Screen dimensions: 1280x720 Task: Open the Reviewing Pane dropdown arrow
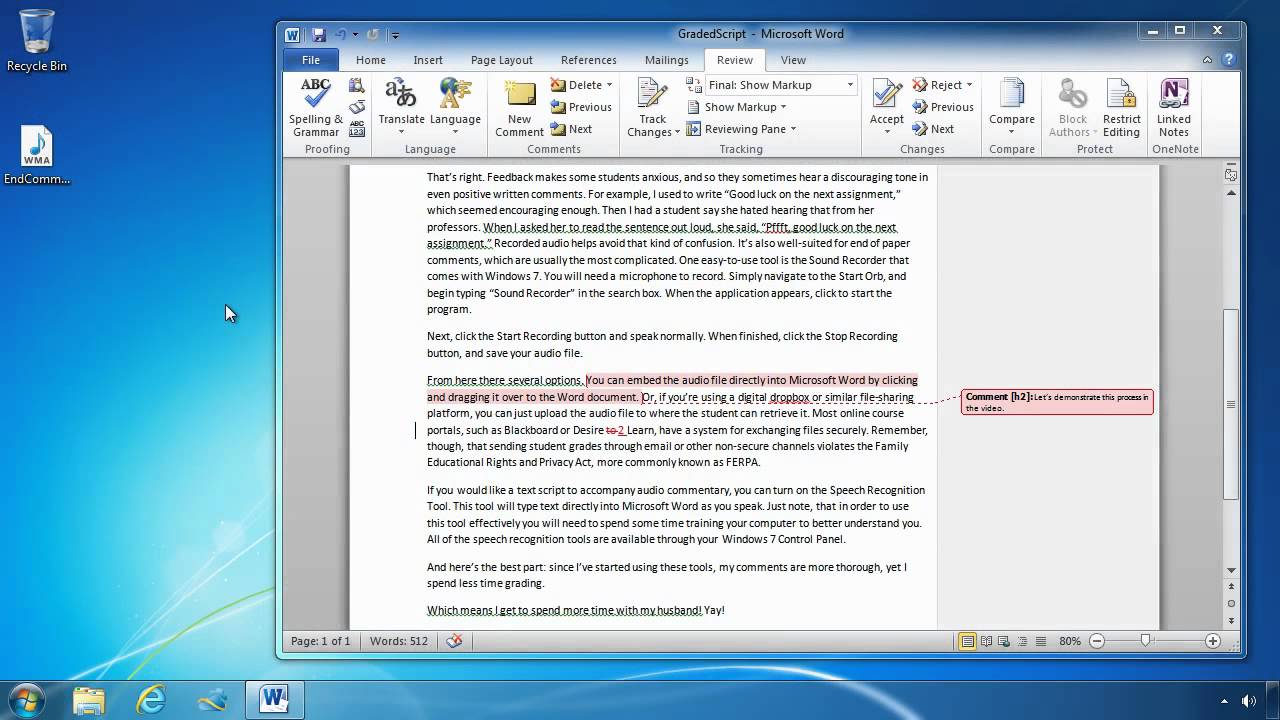(793, 129)
